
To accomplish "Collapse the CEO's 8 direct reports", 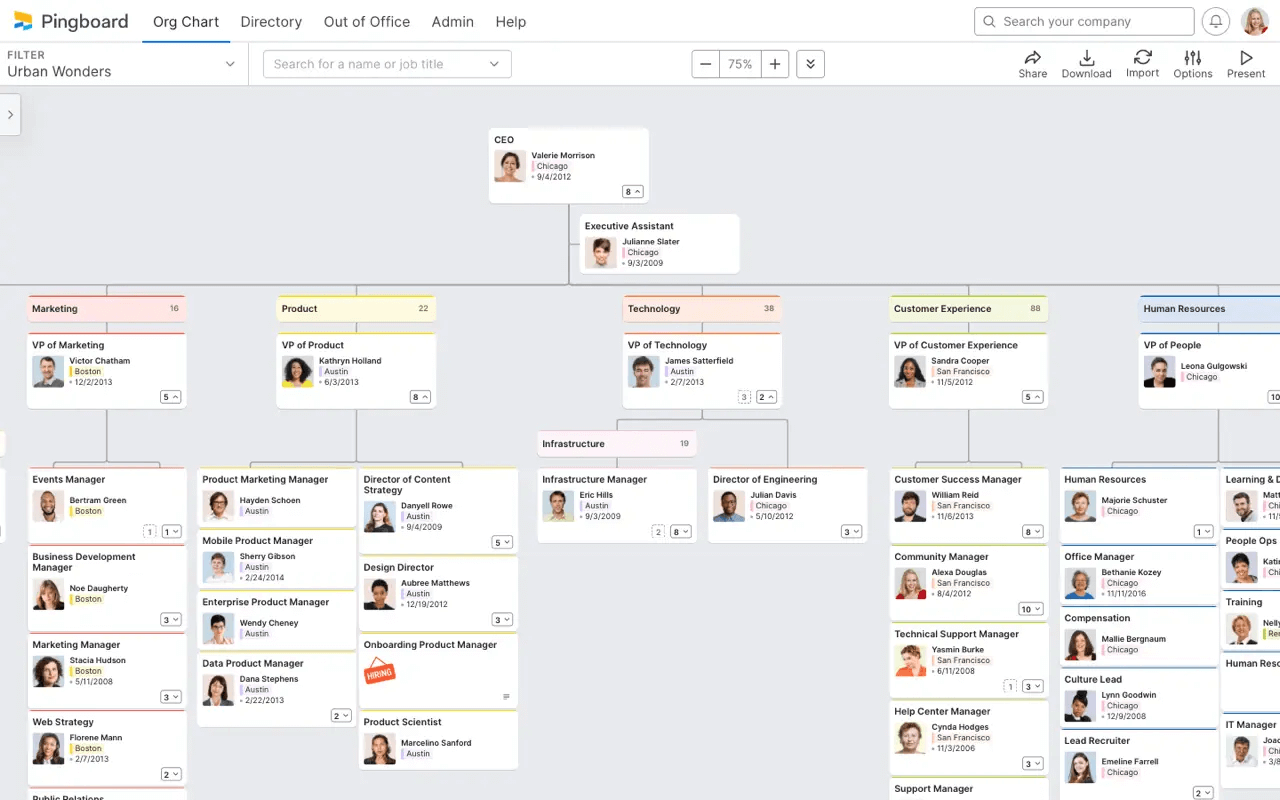I will tap(633, 191).
